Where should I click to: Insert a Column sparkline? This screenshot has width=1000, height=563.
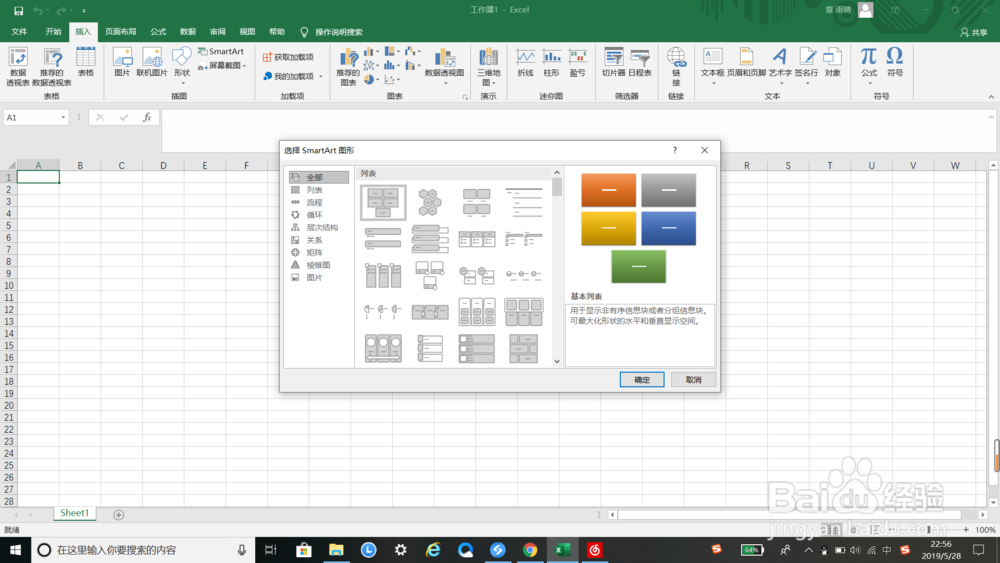[x=552, y=62]
